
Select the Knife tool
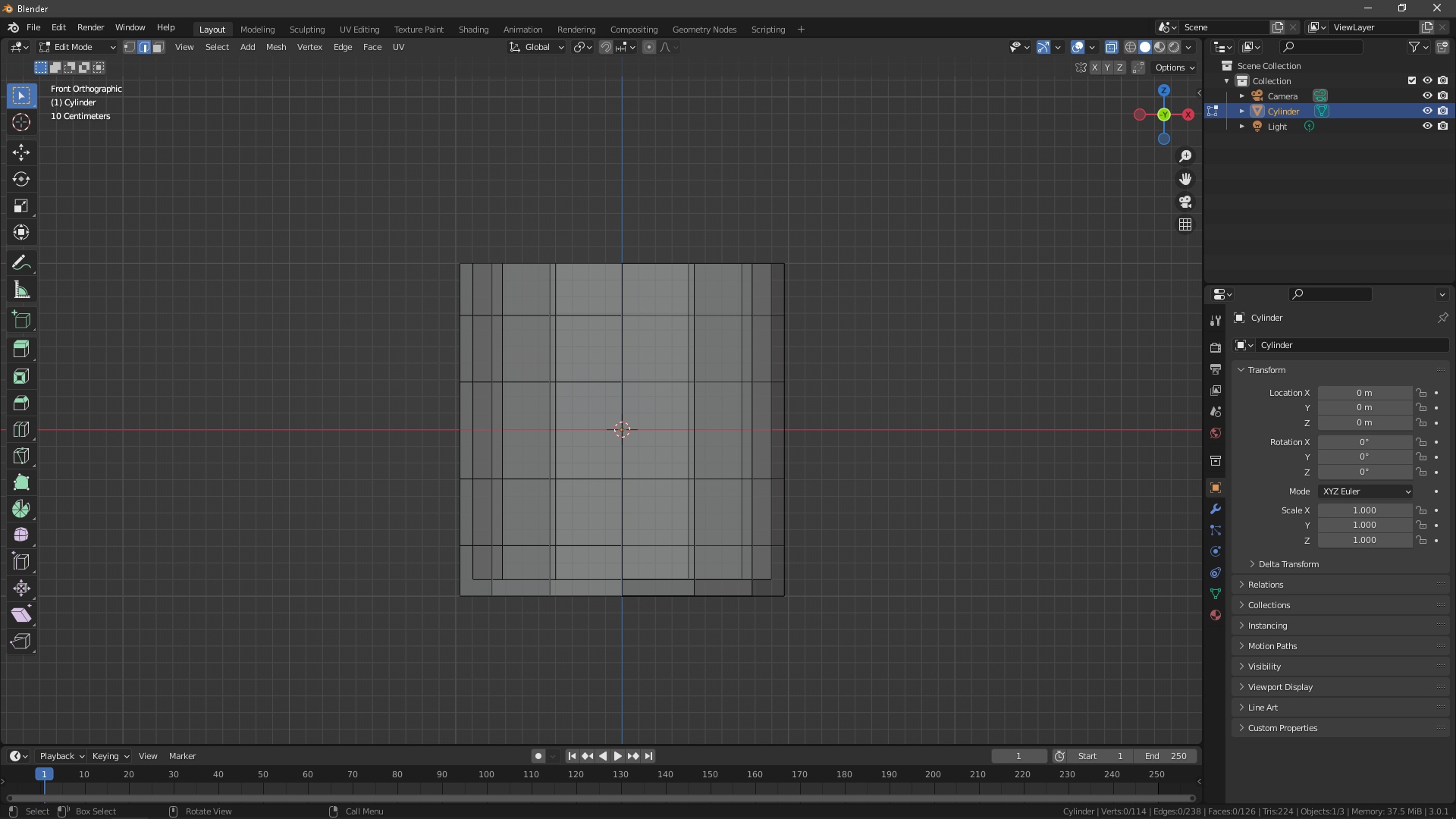21,456
